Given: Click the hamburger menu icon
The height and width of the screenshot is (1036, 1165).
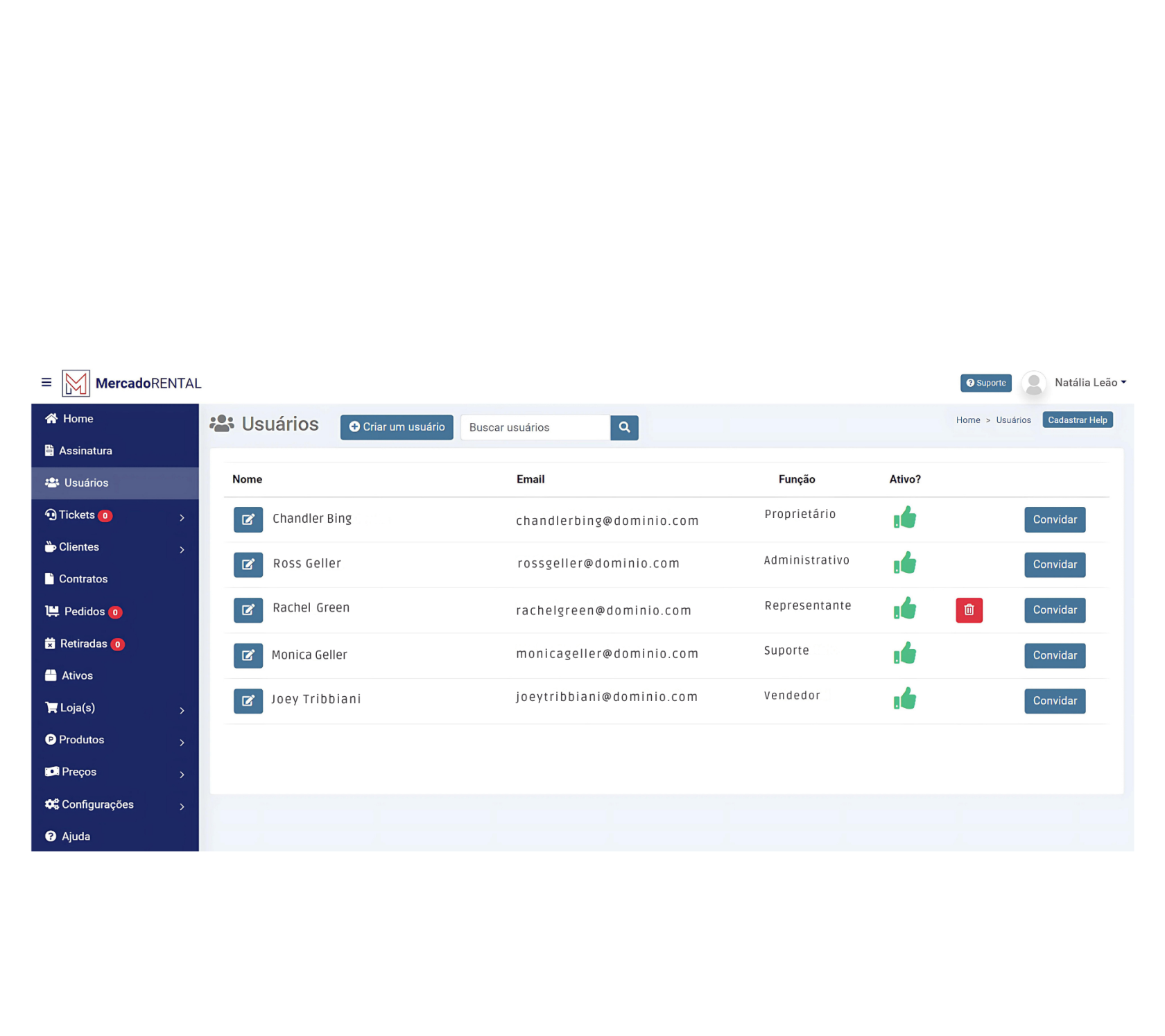Looking at the screenshot, I should (x=46, y=382).
